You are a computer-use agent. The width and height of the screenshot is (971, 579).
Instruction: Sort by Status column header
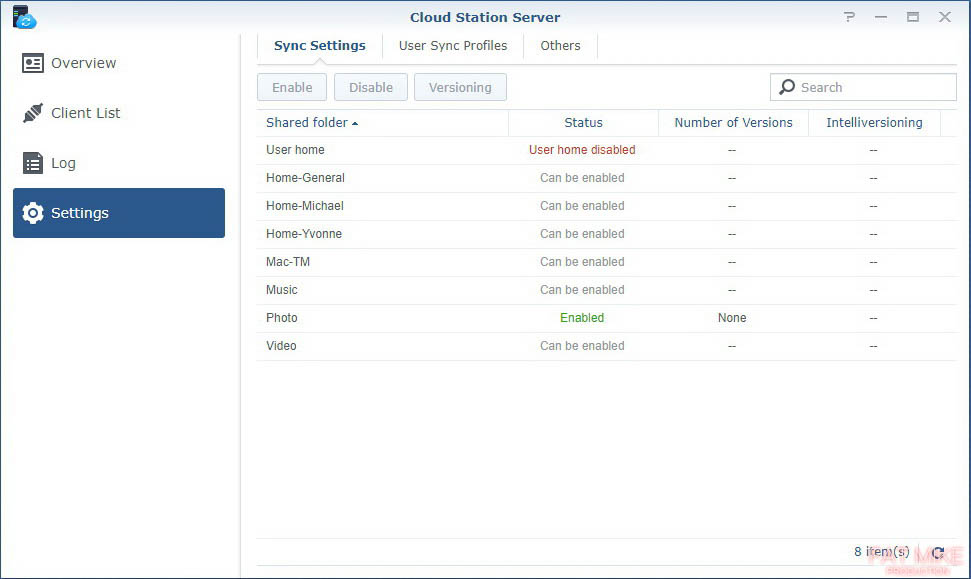point(583,123)
